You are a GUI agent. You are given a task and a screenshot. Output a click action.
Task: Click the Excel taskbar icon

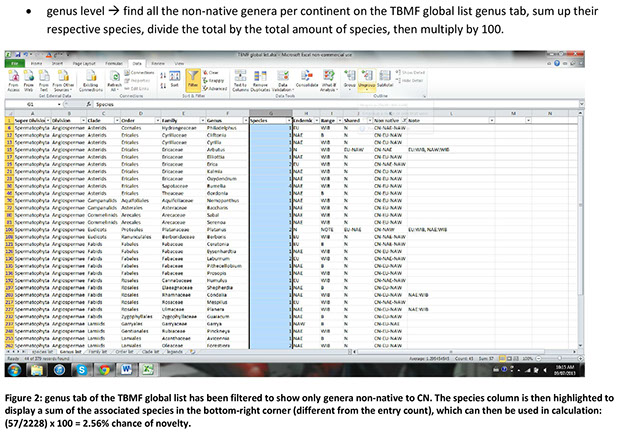[x=149, y=370]
